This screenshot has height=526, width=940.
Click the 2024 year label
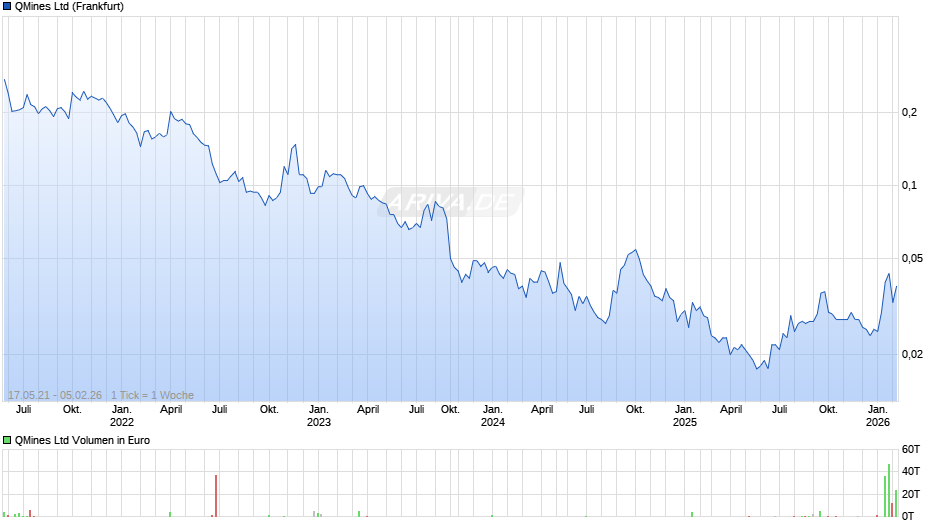[x=493, y=422]
